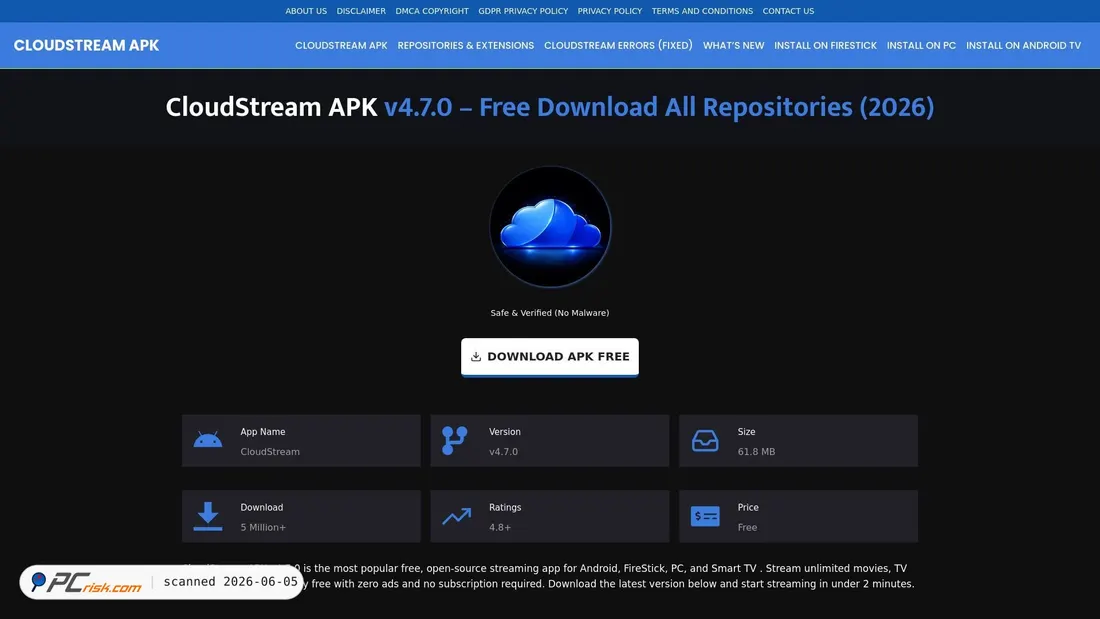Screen dimensions: 1100x619
Task: Open DMCA Copyright page
Action: coord(432,11)
